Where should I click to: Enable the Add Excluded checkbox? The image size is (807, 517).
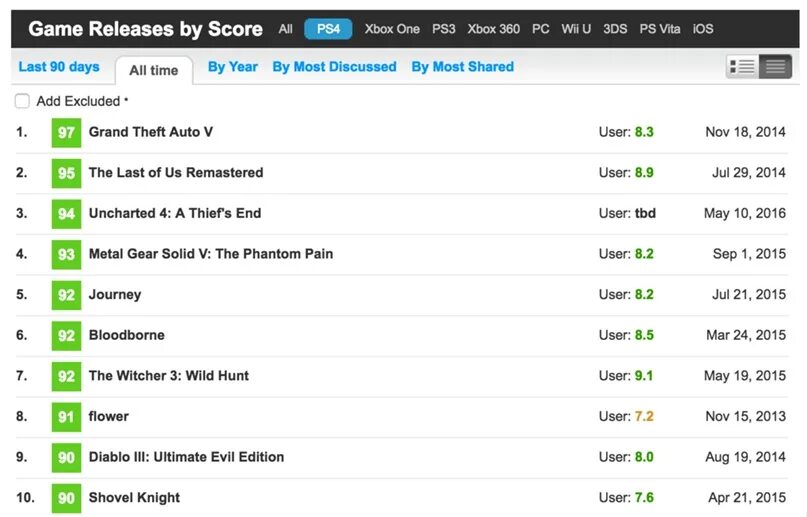(x=22, y=101)
